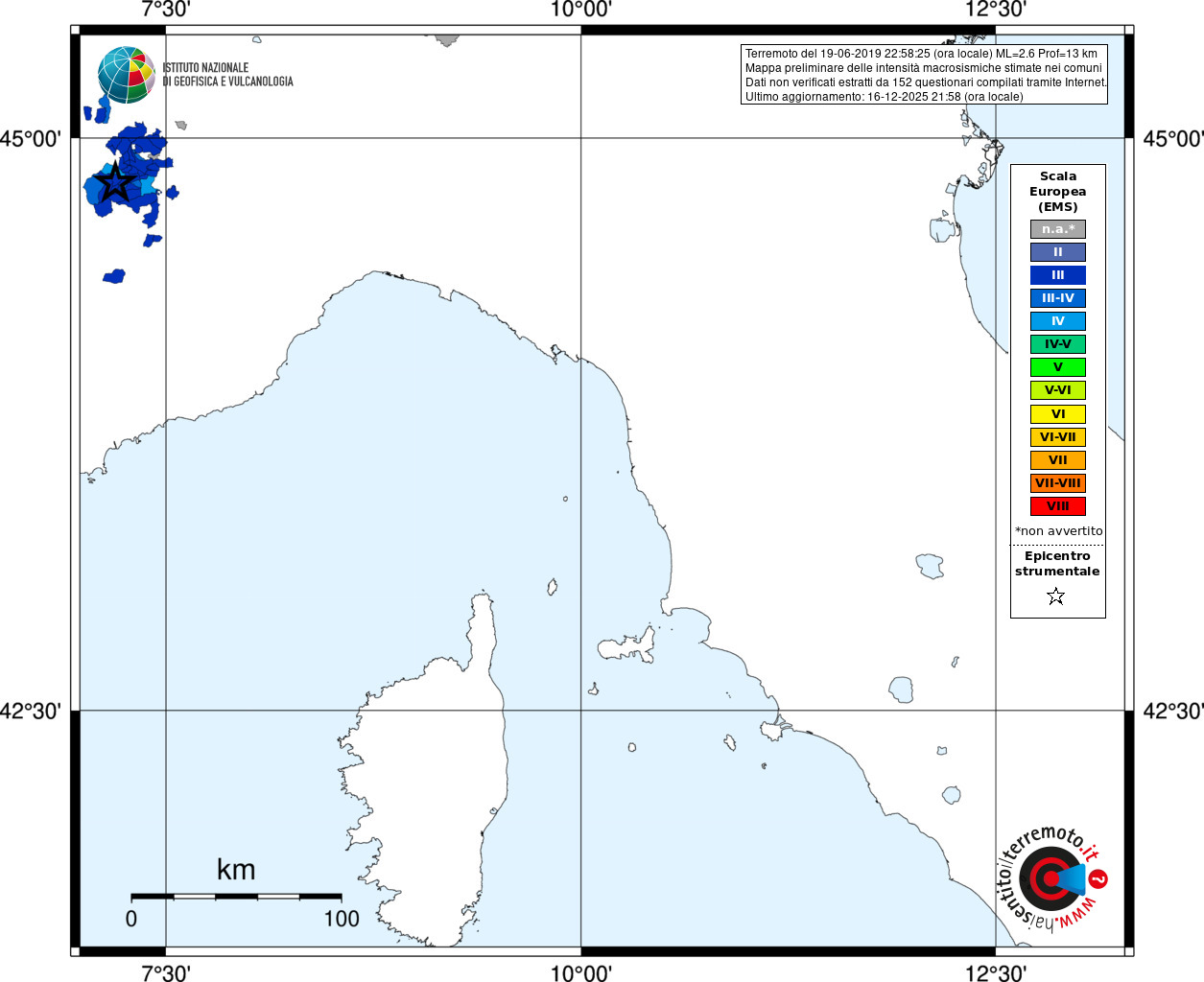Click the top 10°00' longitude label
Viewport: 1204px width, 982px height.
pyautogui.click(x=581, y=10)
